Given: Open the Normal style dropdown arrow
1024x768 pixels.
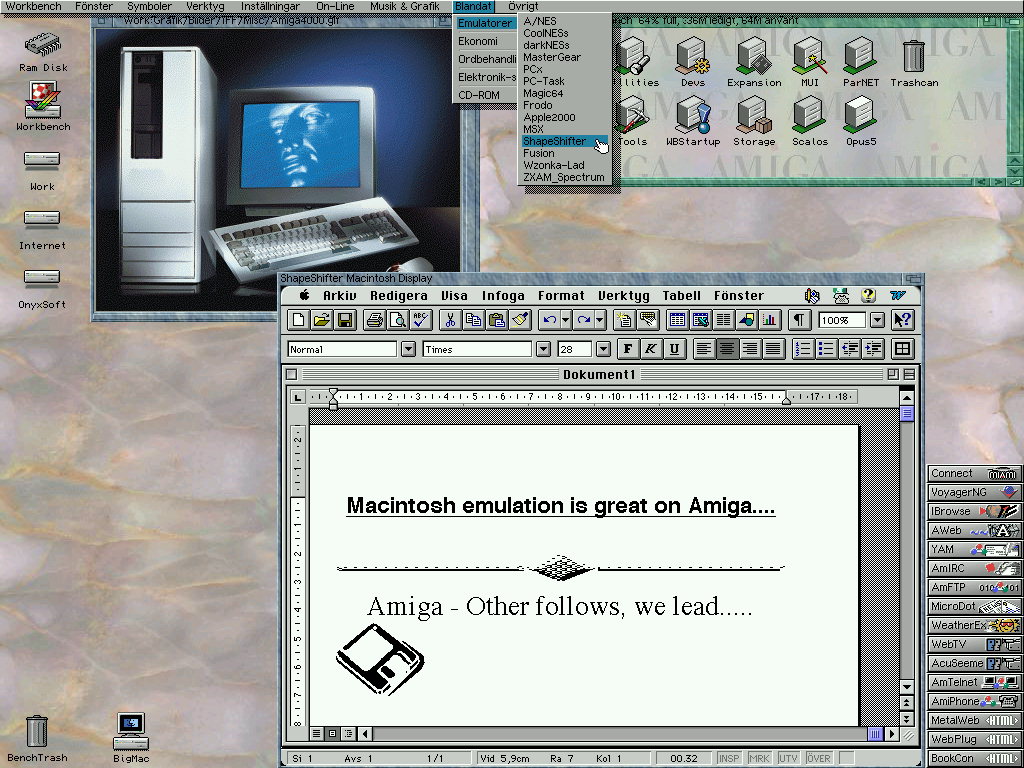Looking at the screenshot, I should (x=408, y=349).
